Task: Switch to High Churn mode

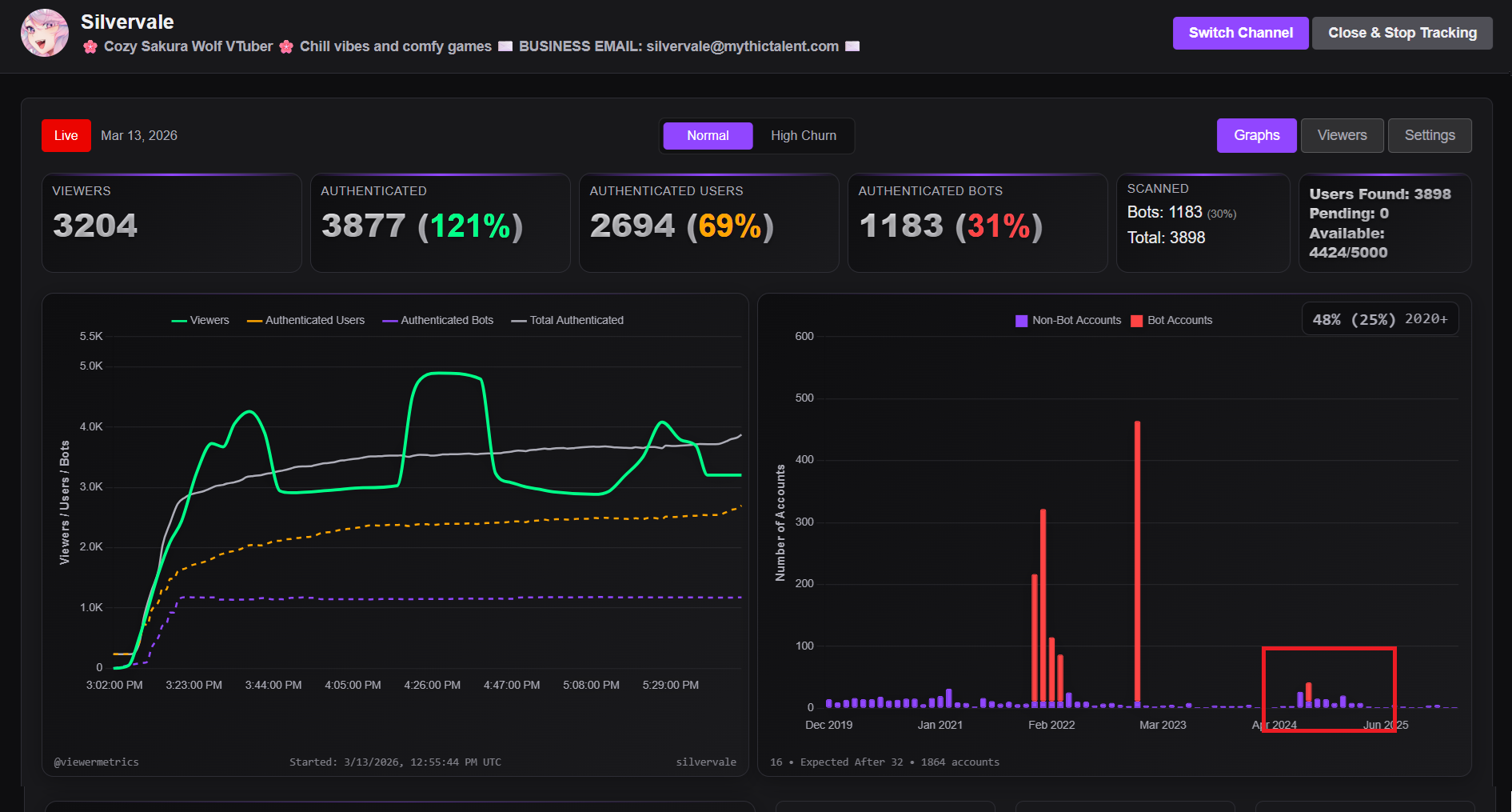Action: 804,136
